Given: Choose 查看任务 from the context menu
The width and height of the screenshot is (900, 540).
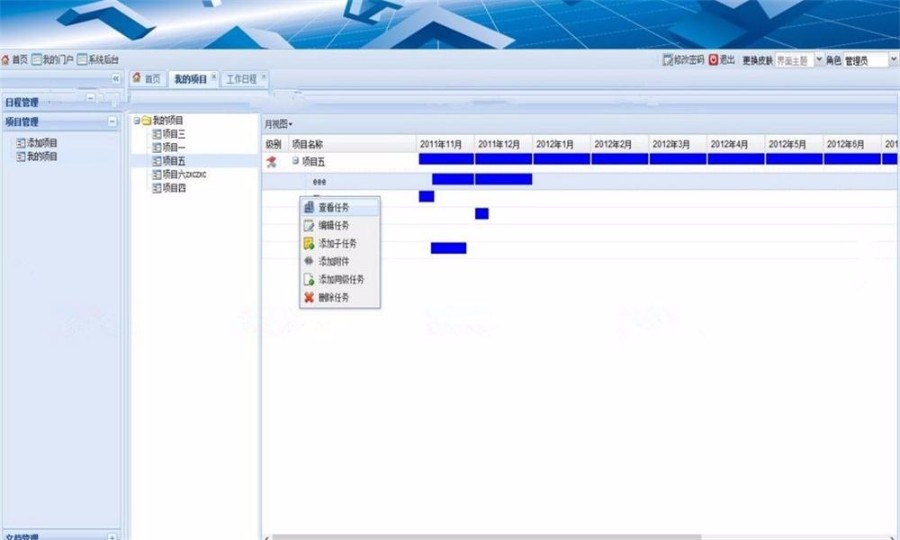Looking at the screenshot, I should point(340,208).
